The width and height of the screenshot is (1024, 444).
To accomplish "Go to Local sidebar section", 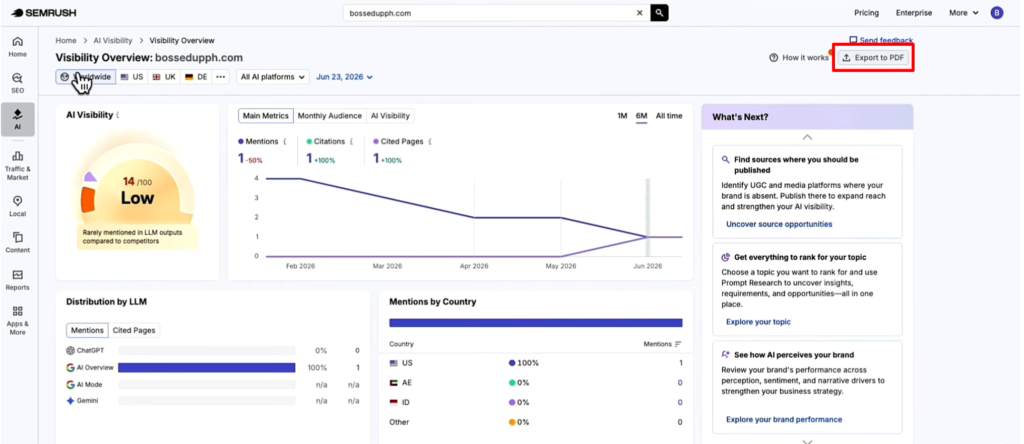I will coord(18,206).
